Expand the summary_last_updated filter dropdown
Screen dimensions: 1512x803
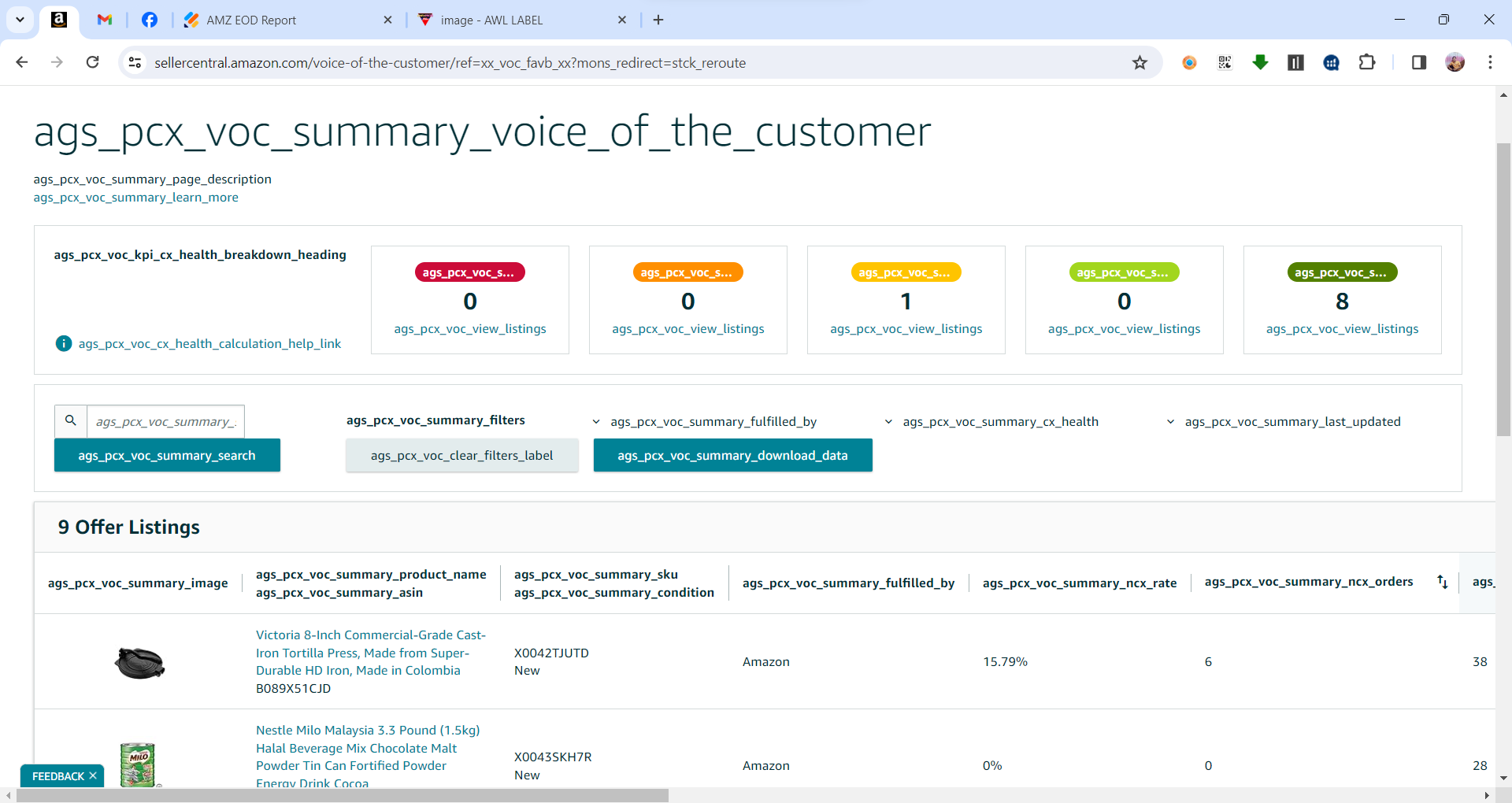tap(1284, 422)
